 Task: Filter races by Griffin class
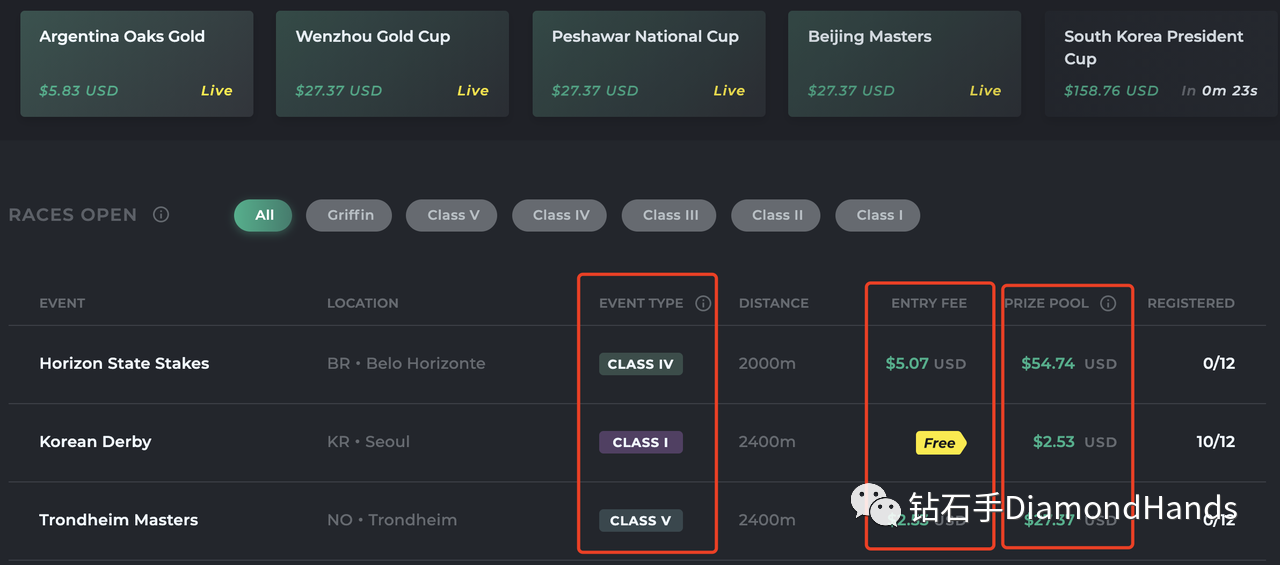pyautogui.click(x=350, y=215)
